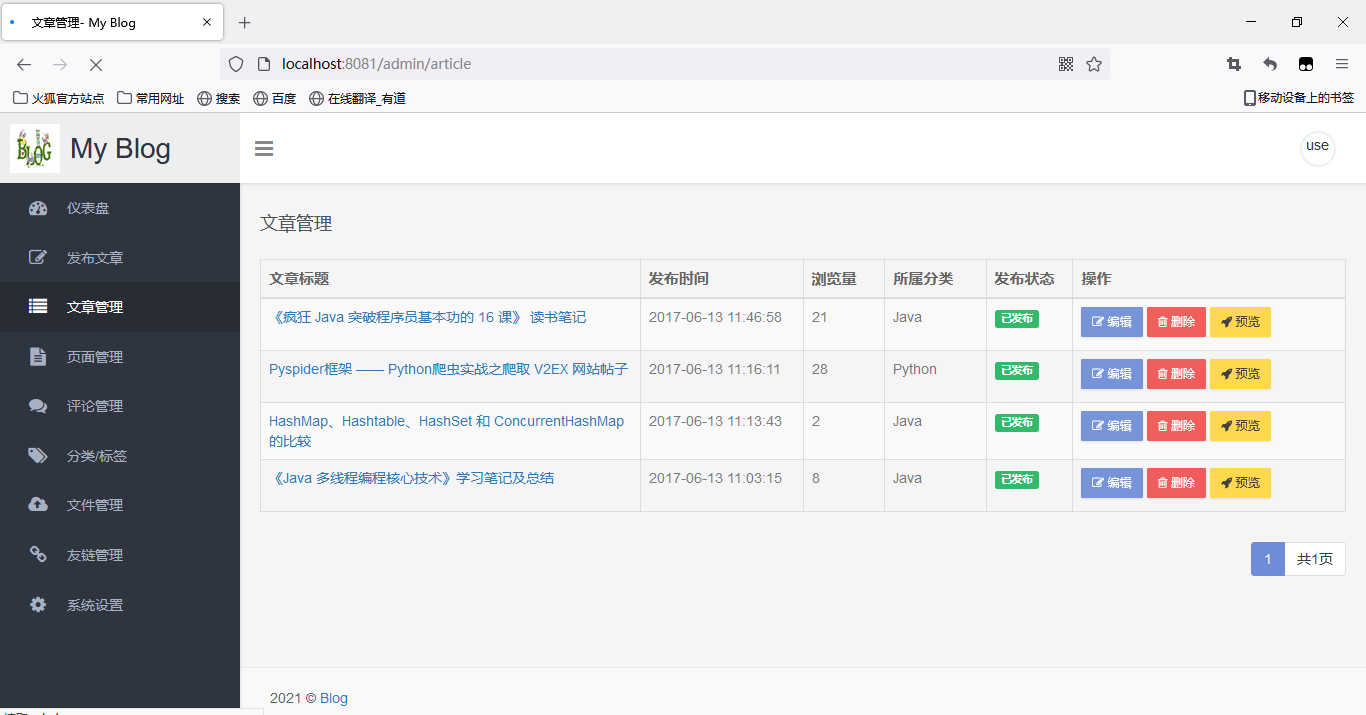The height and width of the screenshot is (715, 1366).
Task: Click the list icon beside 文章管理
Action: 38,307
